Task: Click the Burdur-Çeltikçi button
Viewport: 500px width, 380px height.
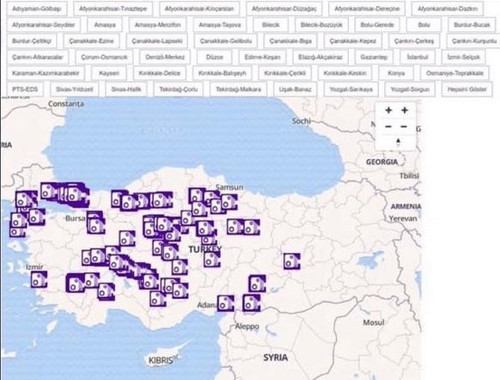Action: tap(31, 41)
